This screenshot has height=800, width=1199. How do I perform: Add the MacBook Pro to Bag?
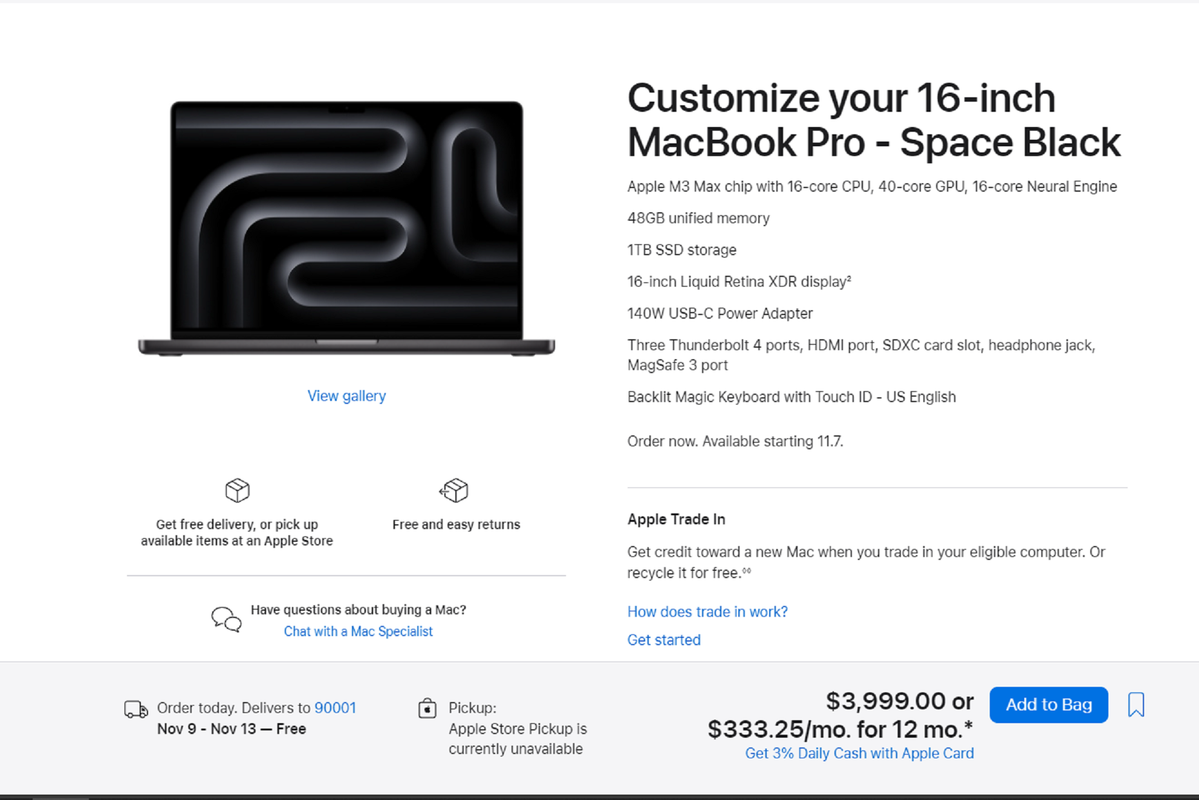click(1048, 704)
